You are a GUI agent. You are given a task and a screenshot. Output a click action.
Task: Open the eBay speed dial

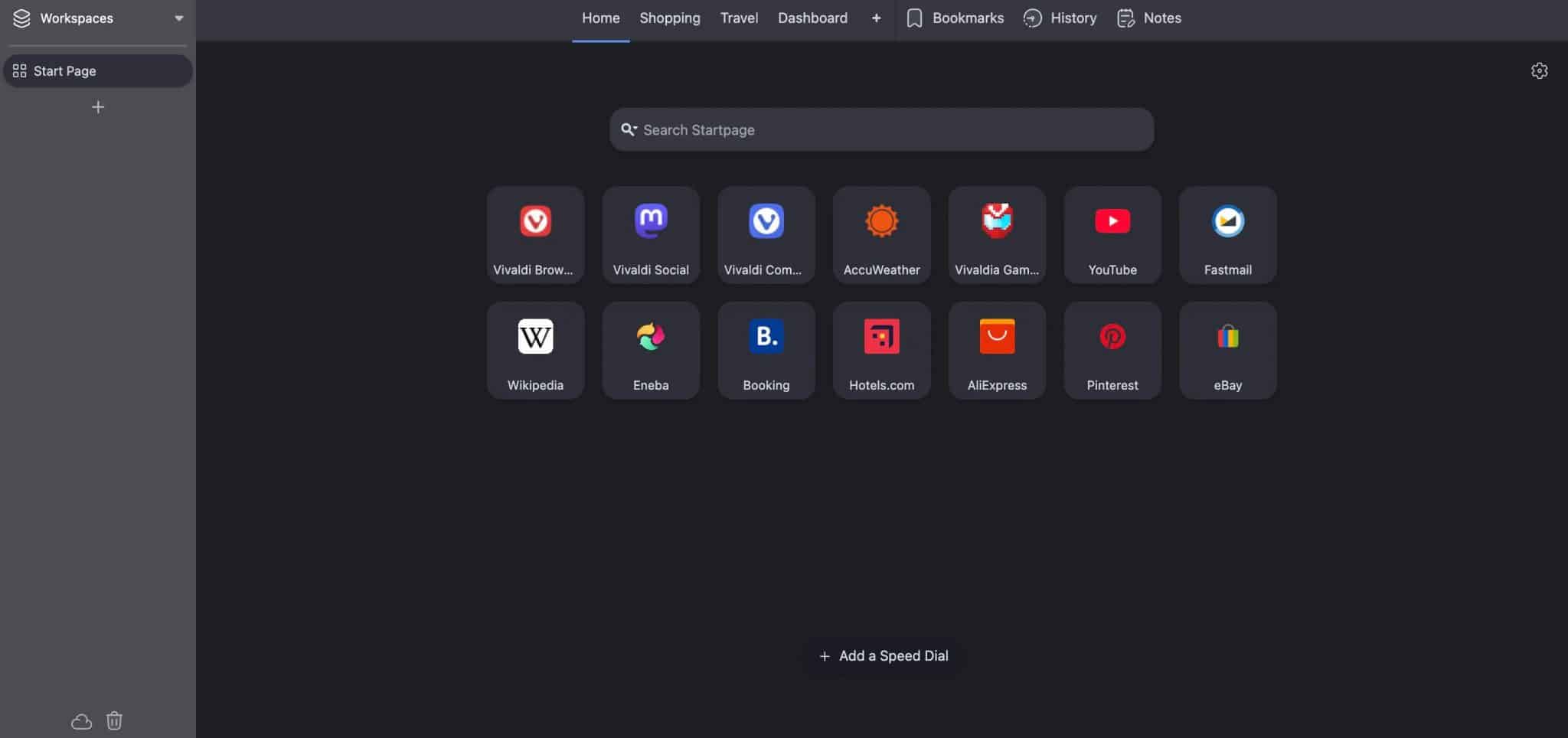(1227, 350)
